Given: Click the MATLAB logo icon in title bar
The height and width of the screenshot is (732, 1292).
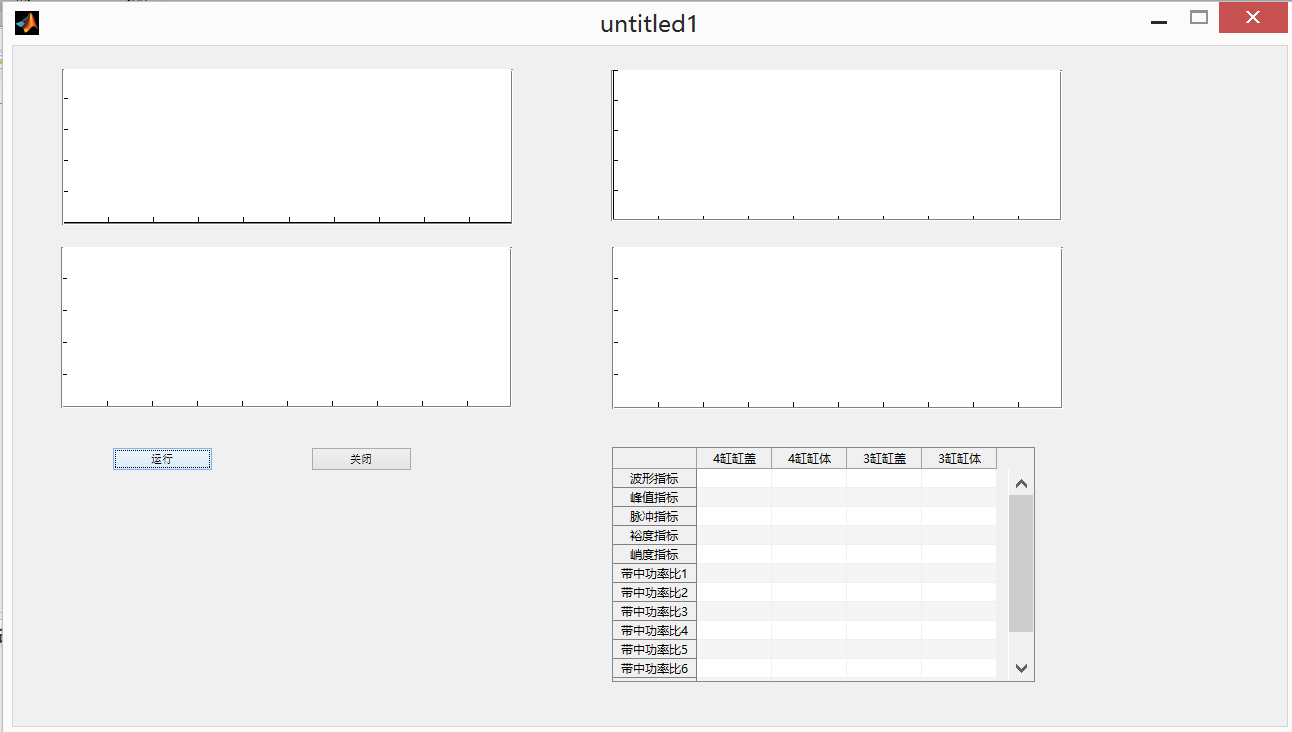Looking at the screenshot, I should pyautogui.click(x=27, y=22).
